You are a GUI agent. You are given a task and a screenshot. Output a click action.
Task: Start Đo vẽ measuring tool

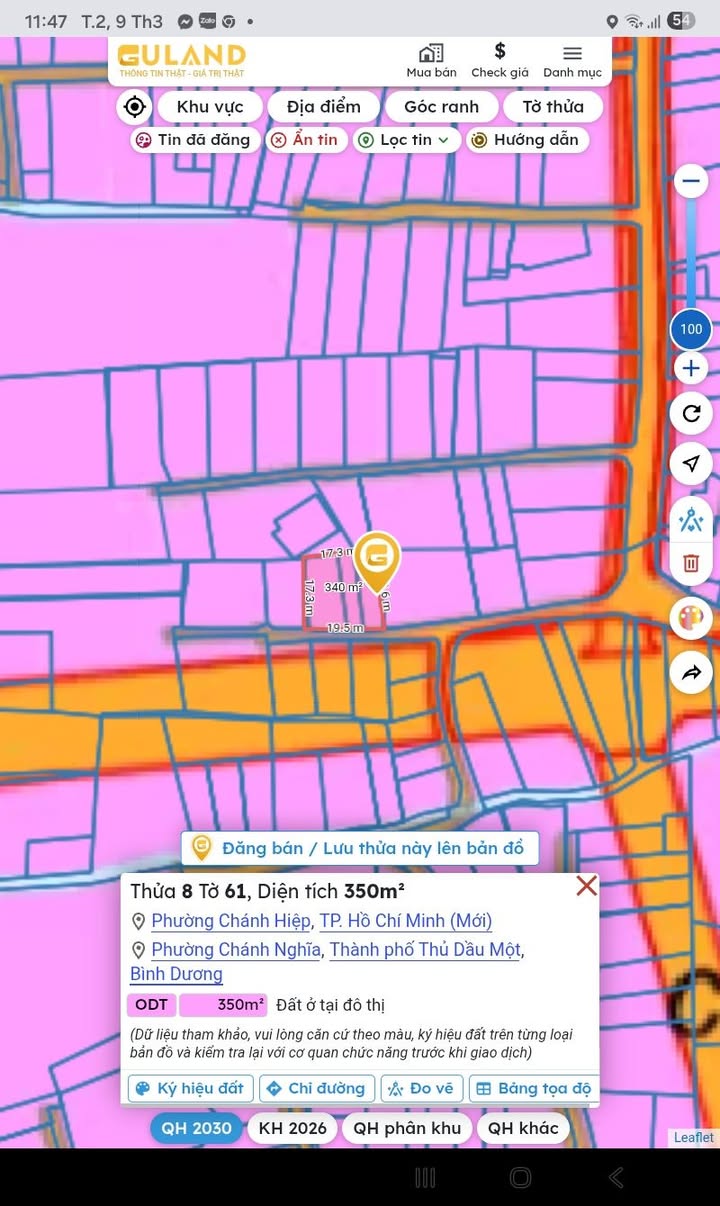tap(422, 1088)
